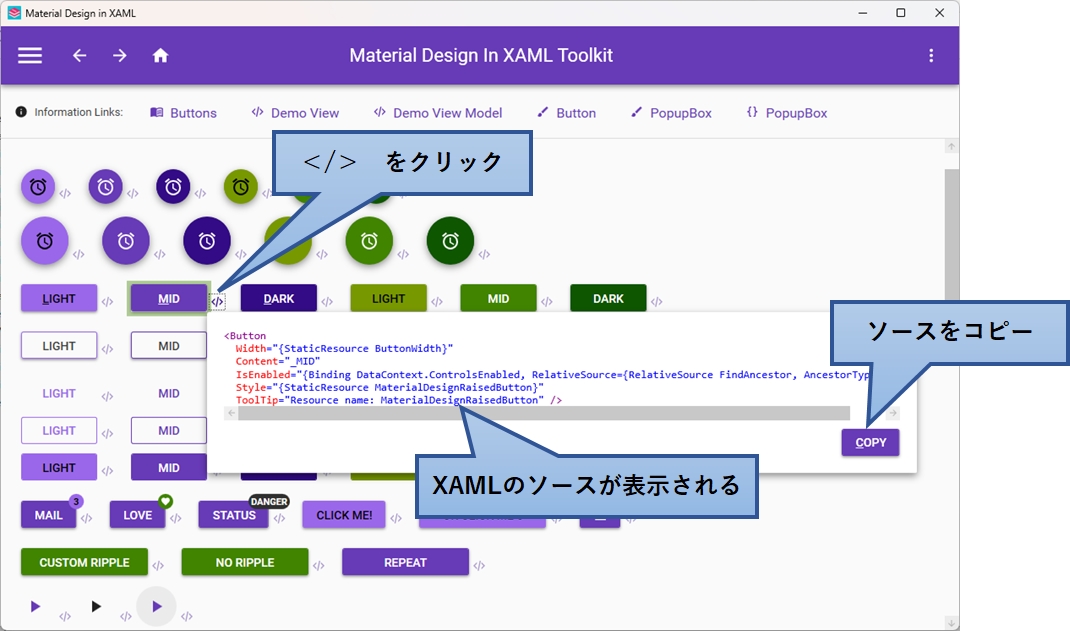Click the black play triangle icon
Viewport: 1070px width, 631px height.
(97, 605)
